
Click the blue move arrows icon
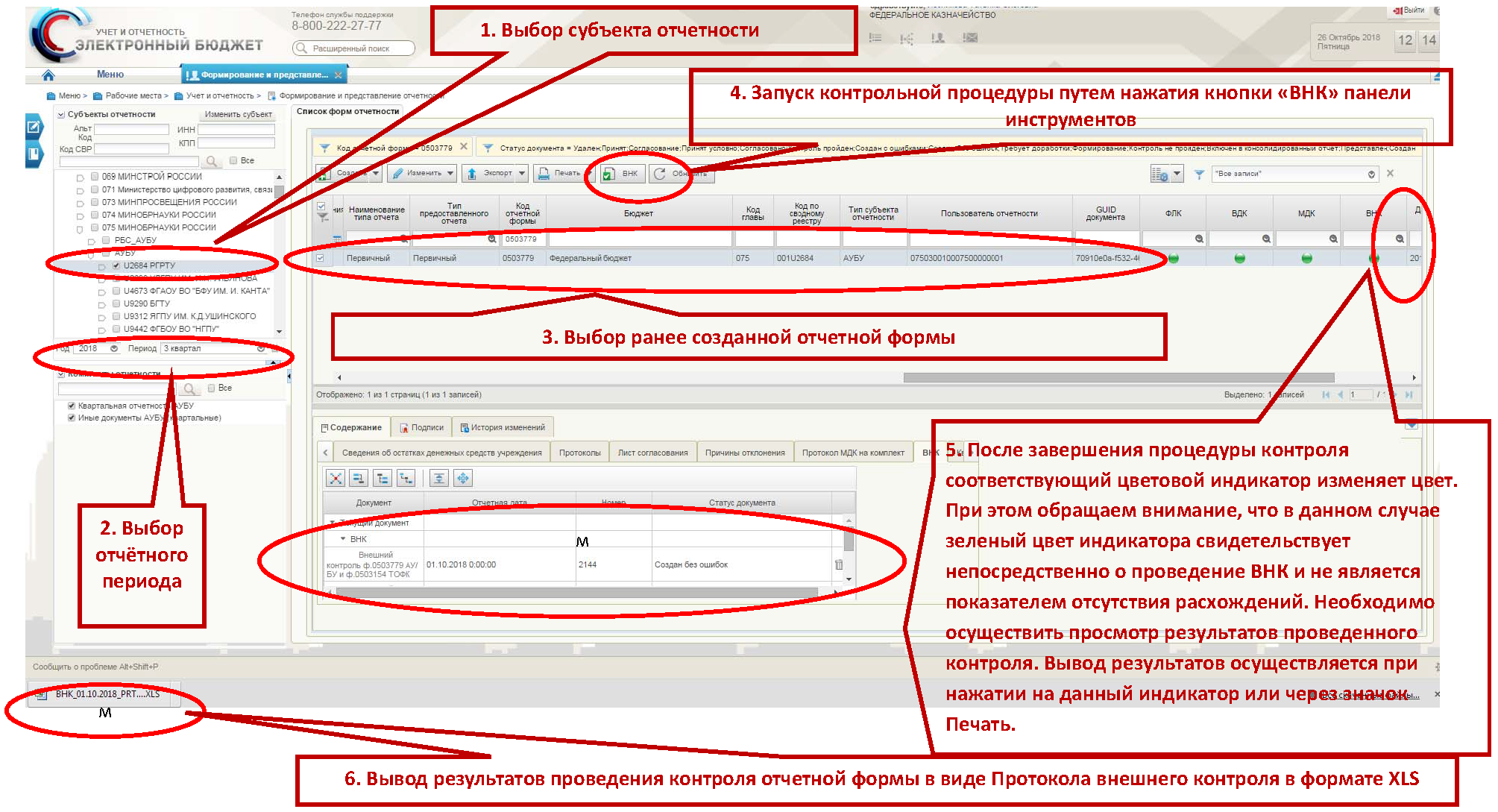(x=463, y=479)
